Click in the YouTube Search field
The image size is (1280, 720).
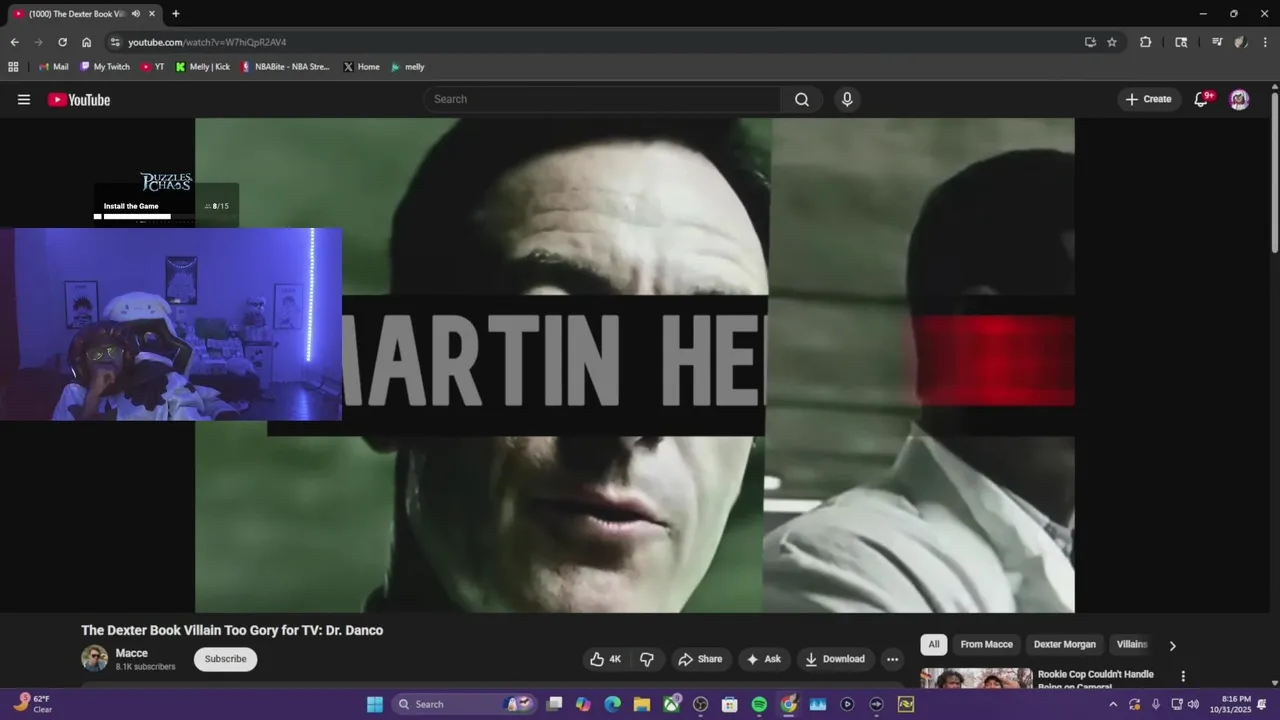[x=602, y=99]
